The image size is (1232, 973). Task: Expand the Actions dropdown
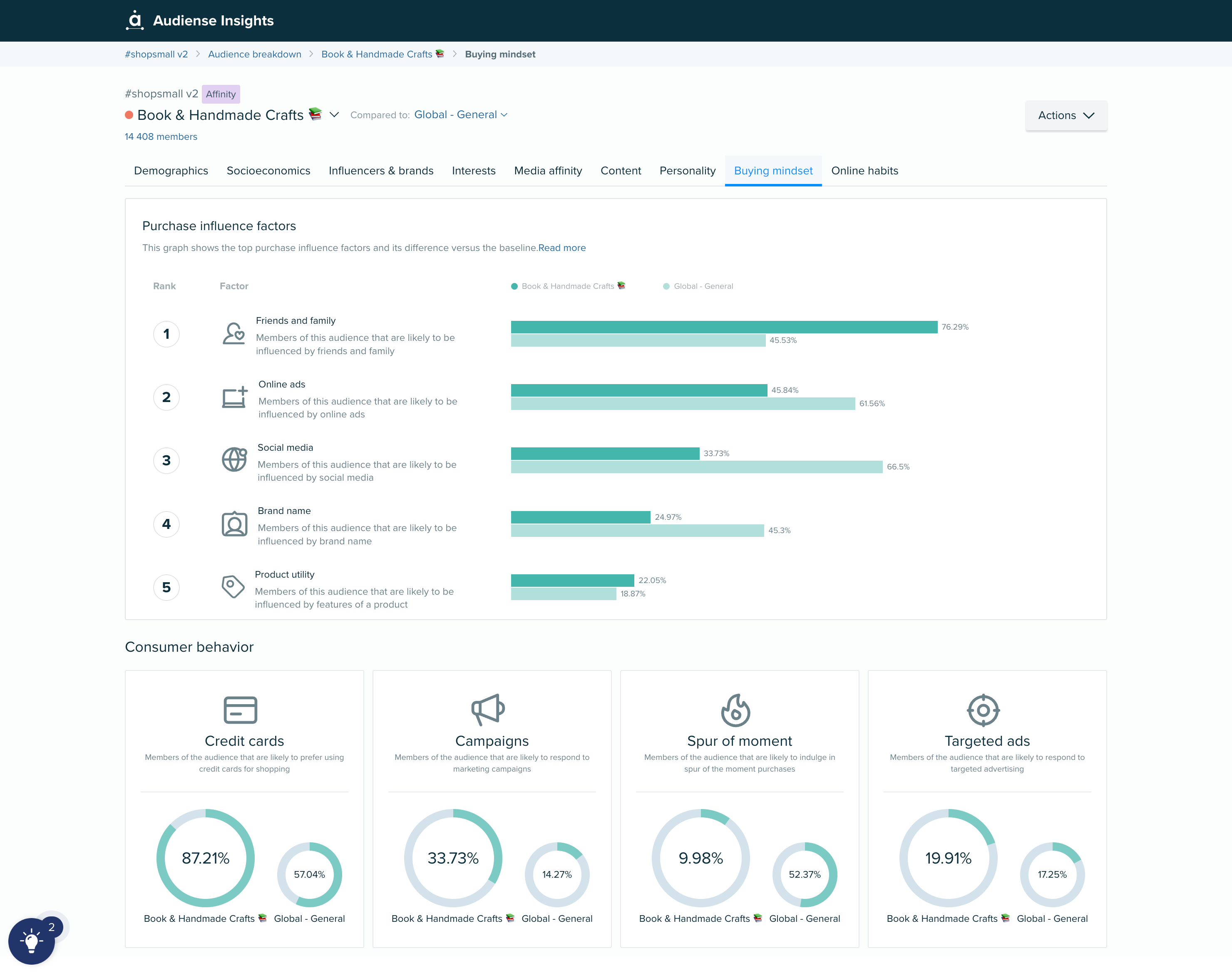1066,116
